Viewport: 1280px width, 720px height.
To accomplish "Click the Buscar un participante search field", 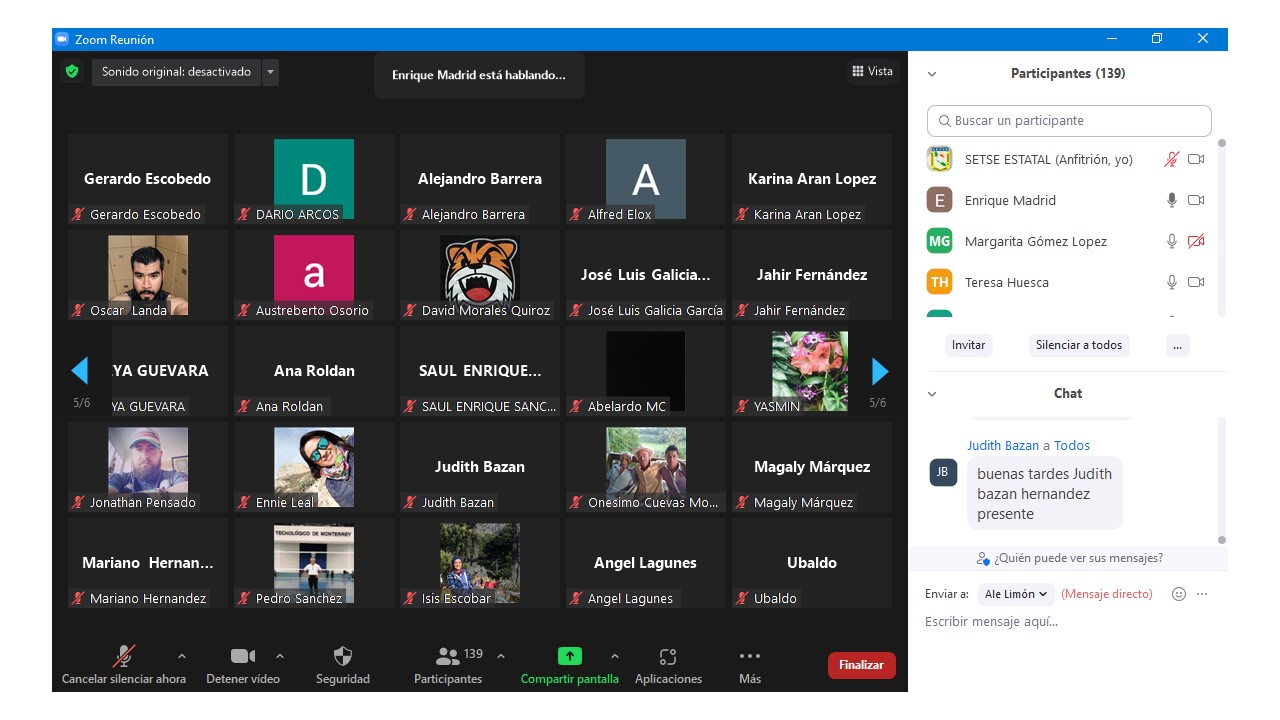I will (x=1069, y=121).
